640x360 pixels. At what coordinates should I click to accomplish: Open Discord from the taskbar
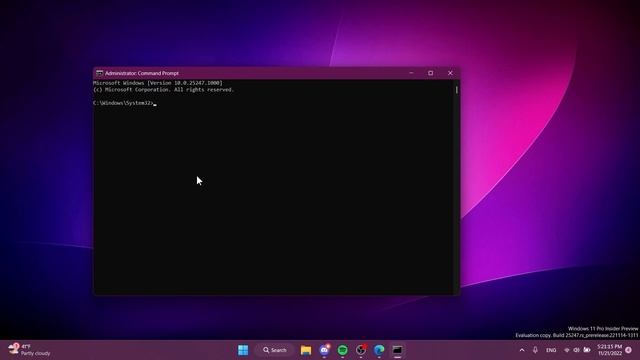click(x=324, y=350)
